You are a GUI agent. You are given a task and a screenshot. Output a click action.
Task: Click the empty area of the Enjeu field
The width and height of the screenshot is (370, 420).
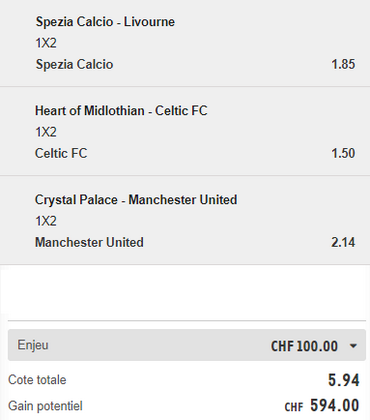coord(160,345)
